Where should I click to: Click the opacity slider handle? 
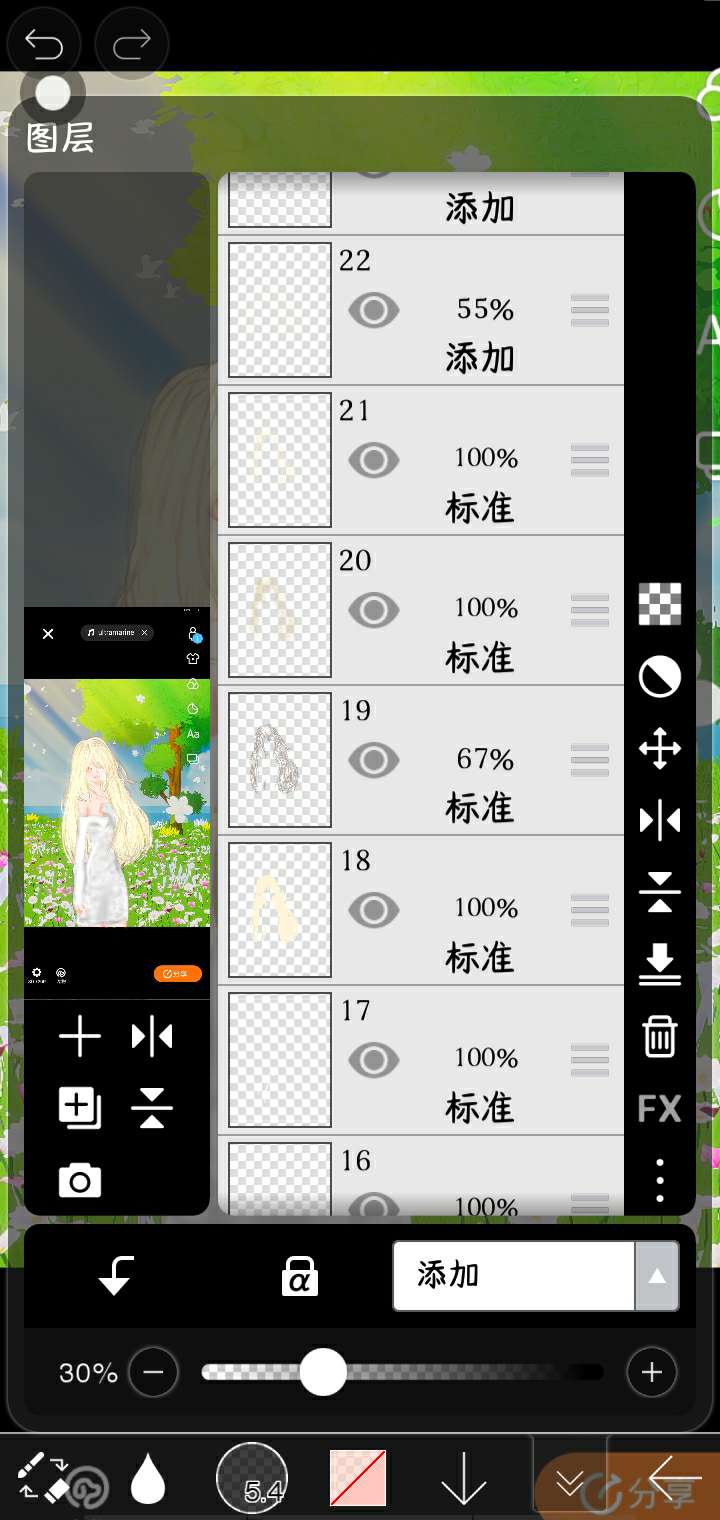[x=323, y=1372]
